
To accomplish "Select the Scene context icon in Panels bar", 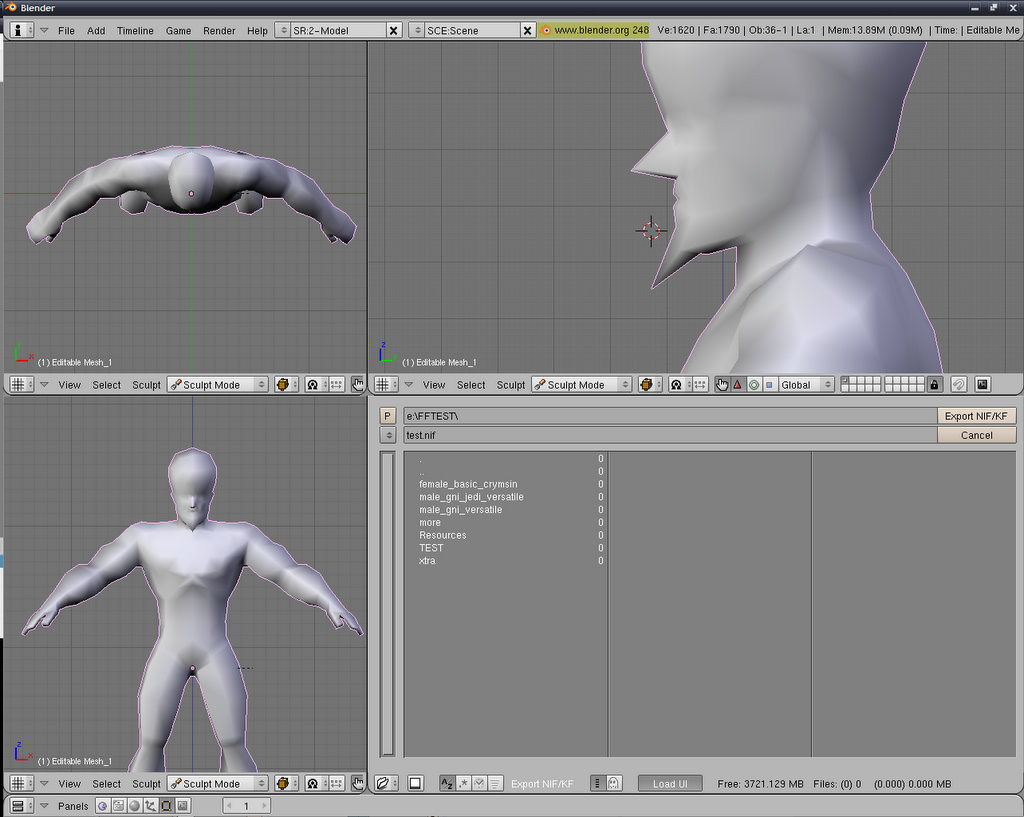I will [183, 806].
